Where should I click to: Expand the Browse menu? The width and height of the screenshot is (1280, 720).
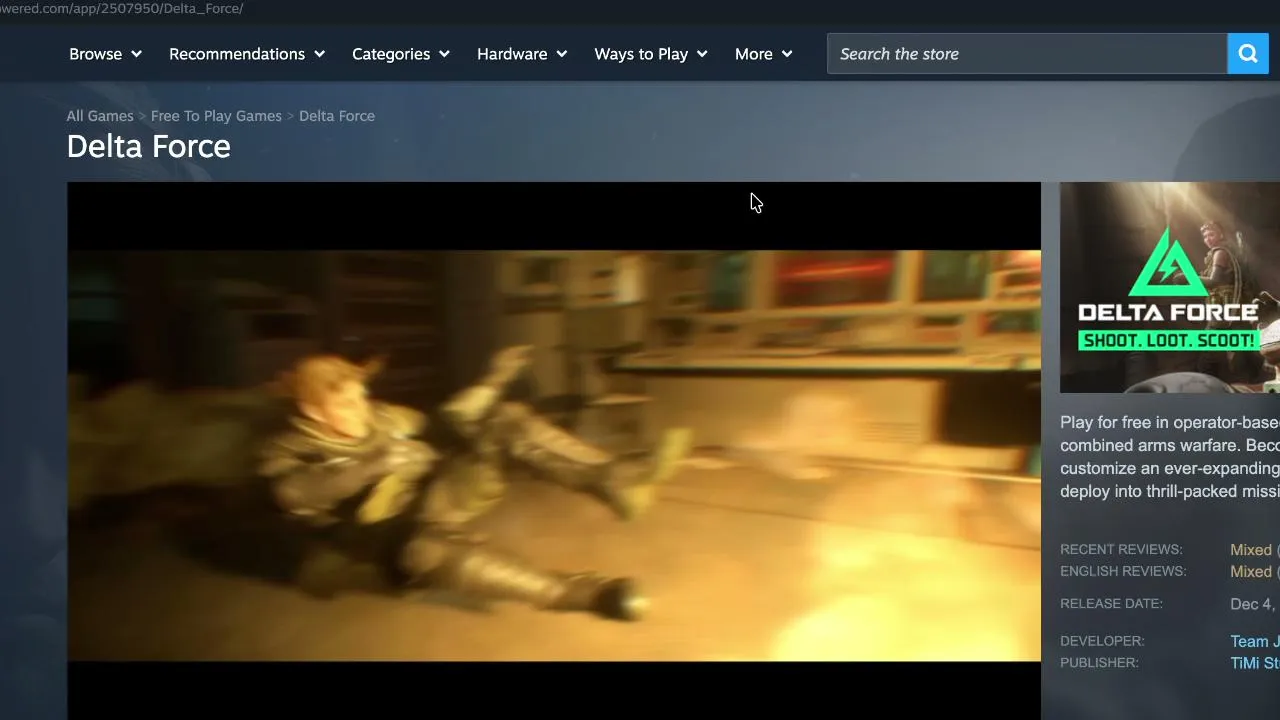pos(105,54)
